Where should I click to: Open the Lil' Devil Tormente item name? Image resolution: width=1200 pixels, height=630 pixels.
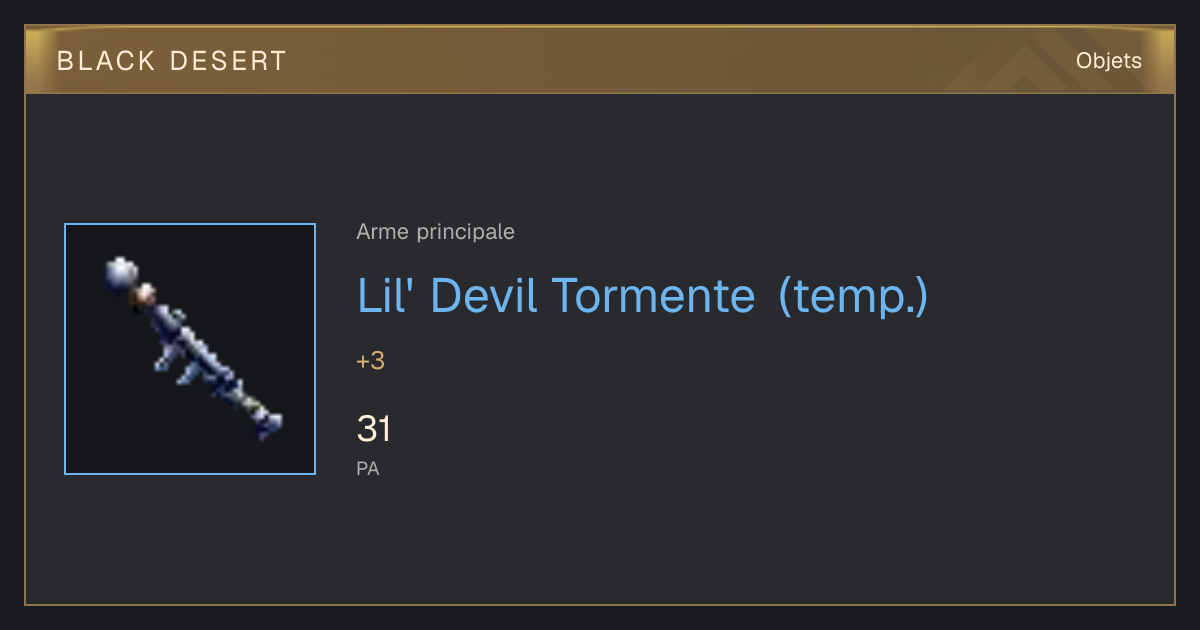pos(642,296)
